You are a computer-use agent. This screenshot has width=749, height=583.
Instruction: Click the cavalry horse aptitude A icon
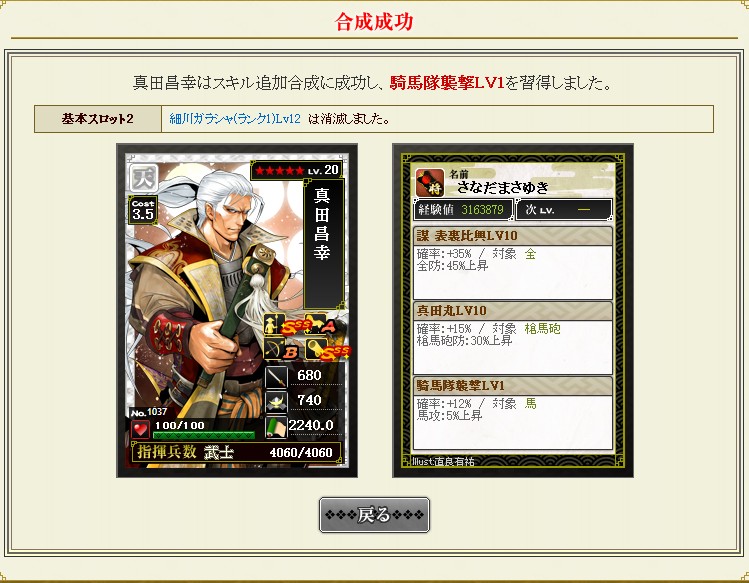click(x=321, y=325)
